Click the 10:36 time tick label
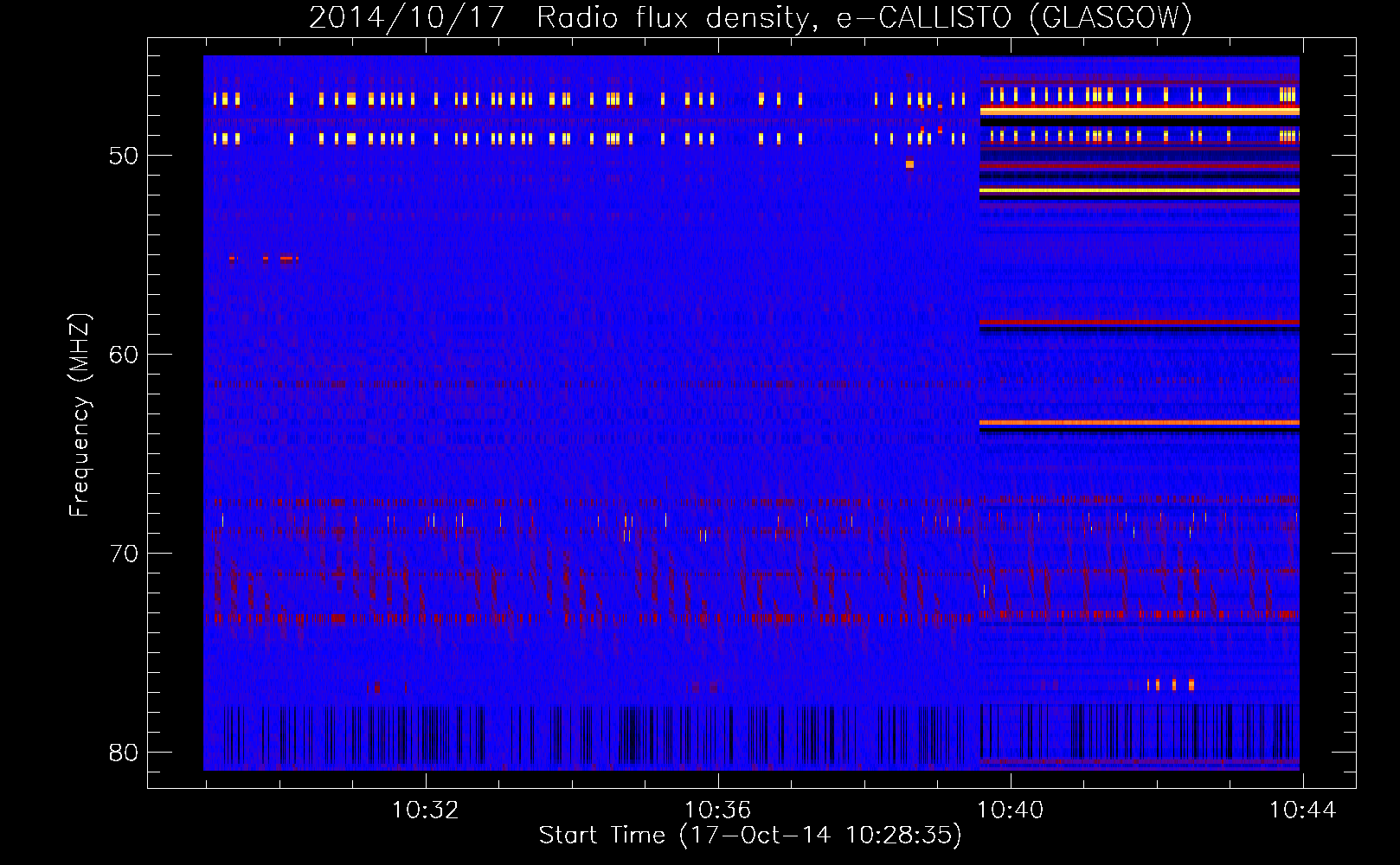The width and height of the screenshot is (1400, 865). click(717, 811)
